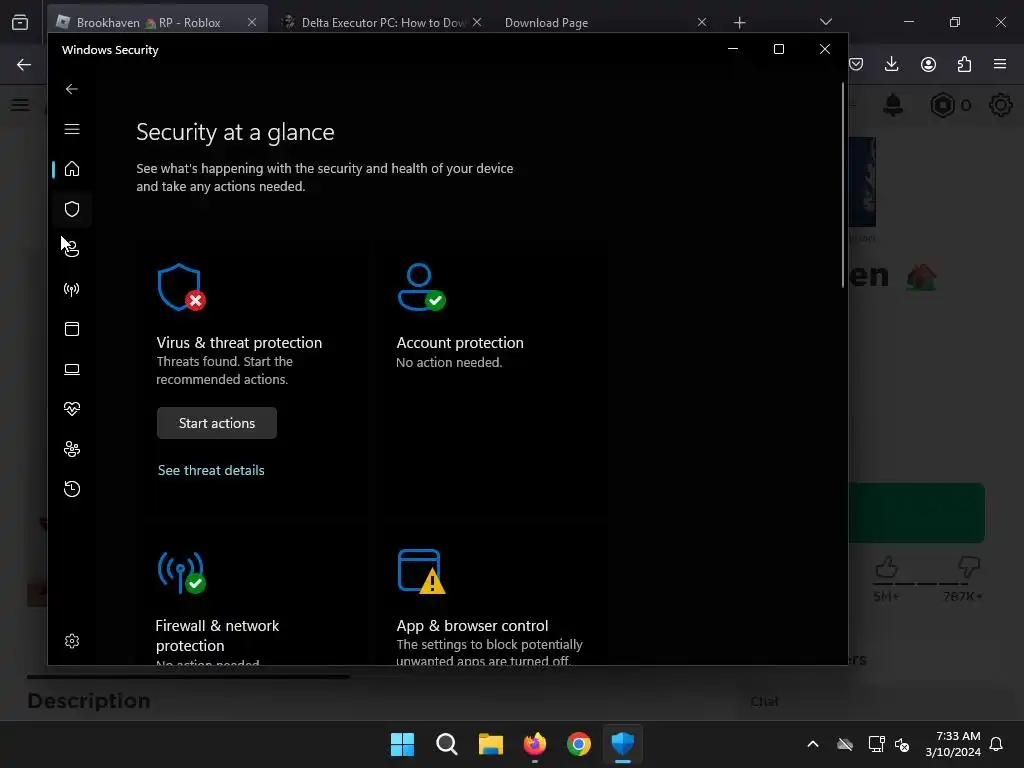
Task: Go back using Windows Security back arrow
Action: 72,89
